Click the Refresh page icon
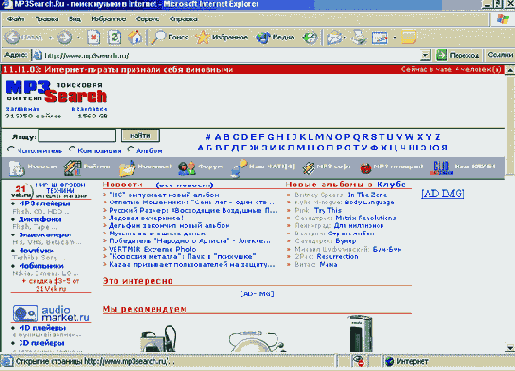Viewport: 515px width, 371px height. [x=114, y=37]
